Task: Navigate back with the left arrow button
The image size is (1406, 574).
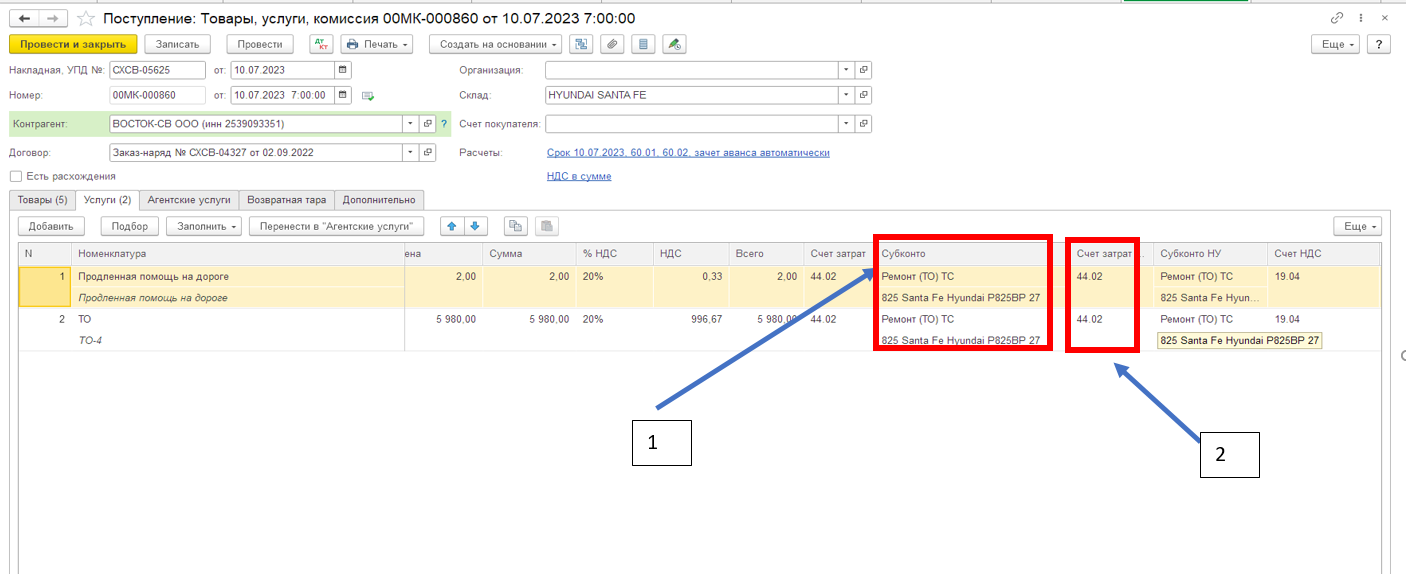Action: [x=24, y=19]
